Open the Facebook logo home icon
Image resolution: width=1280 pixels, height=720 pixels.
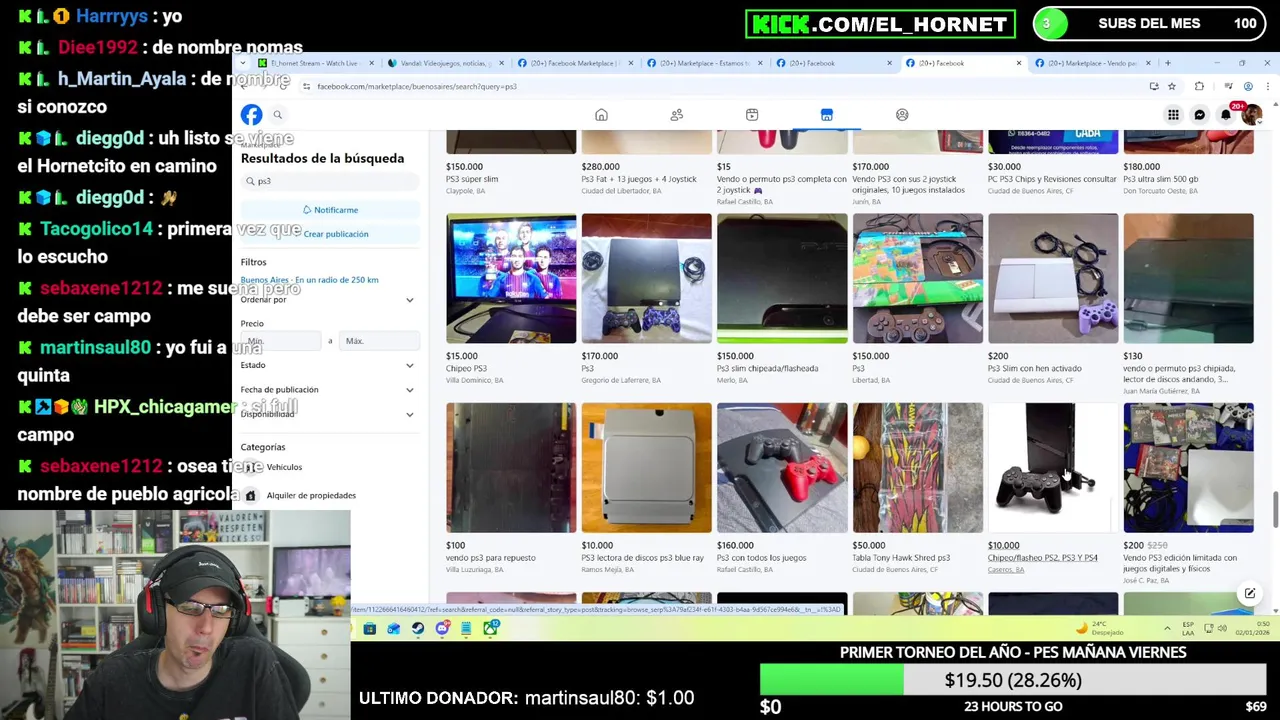pyautogui.click(x=251, y=114)
